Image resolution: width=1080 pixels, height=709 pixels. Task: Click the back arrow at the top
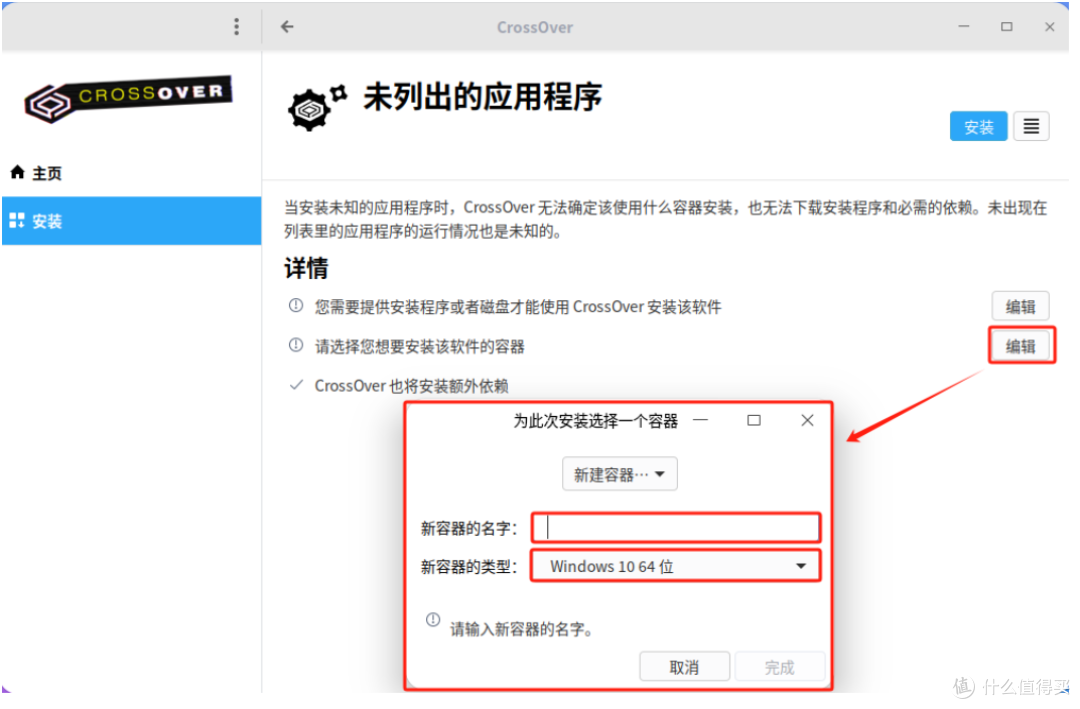pyautogui.click(x=287, y=27)
